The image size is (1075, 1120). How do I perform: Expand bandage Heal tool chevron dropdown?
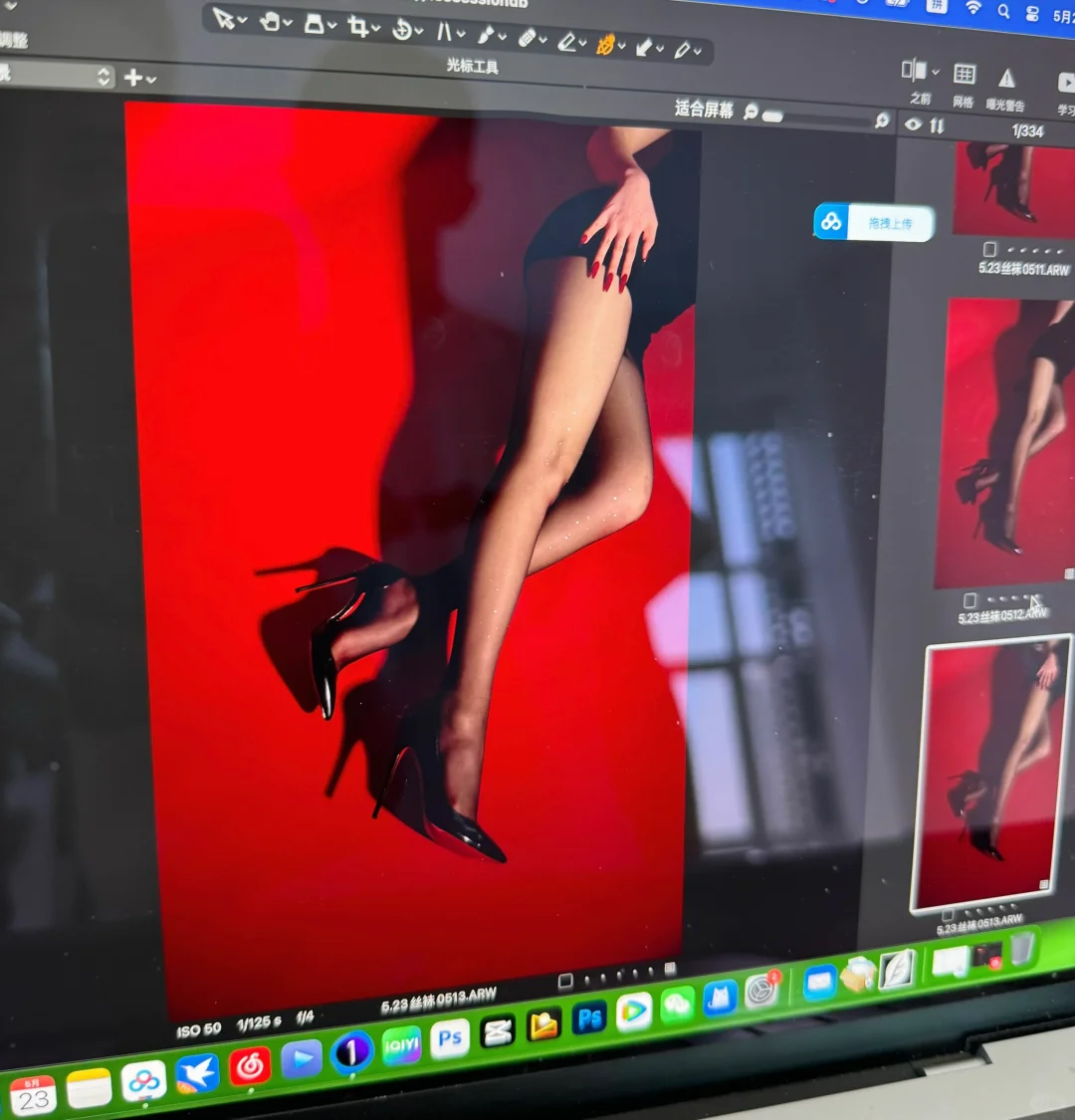[543, 41]
